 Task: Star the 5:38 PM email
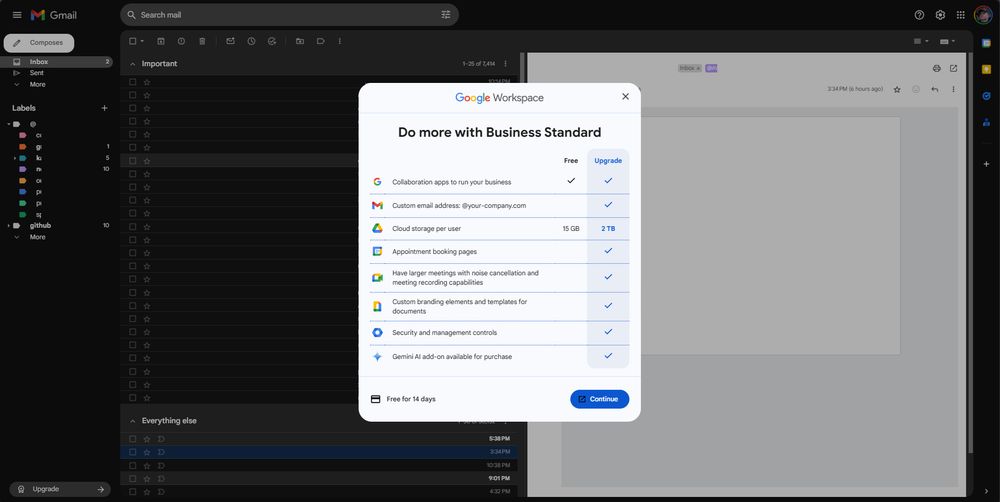(x=147, y=439)
